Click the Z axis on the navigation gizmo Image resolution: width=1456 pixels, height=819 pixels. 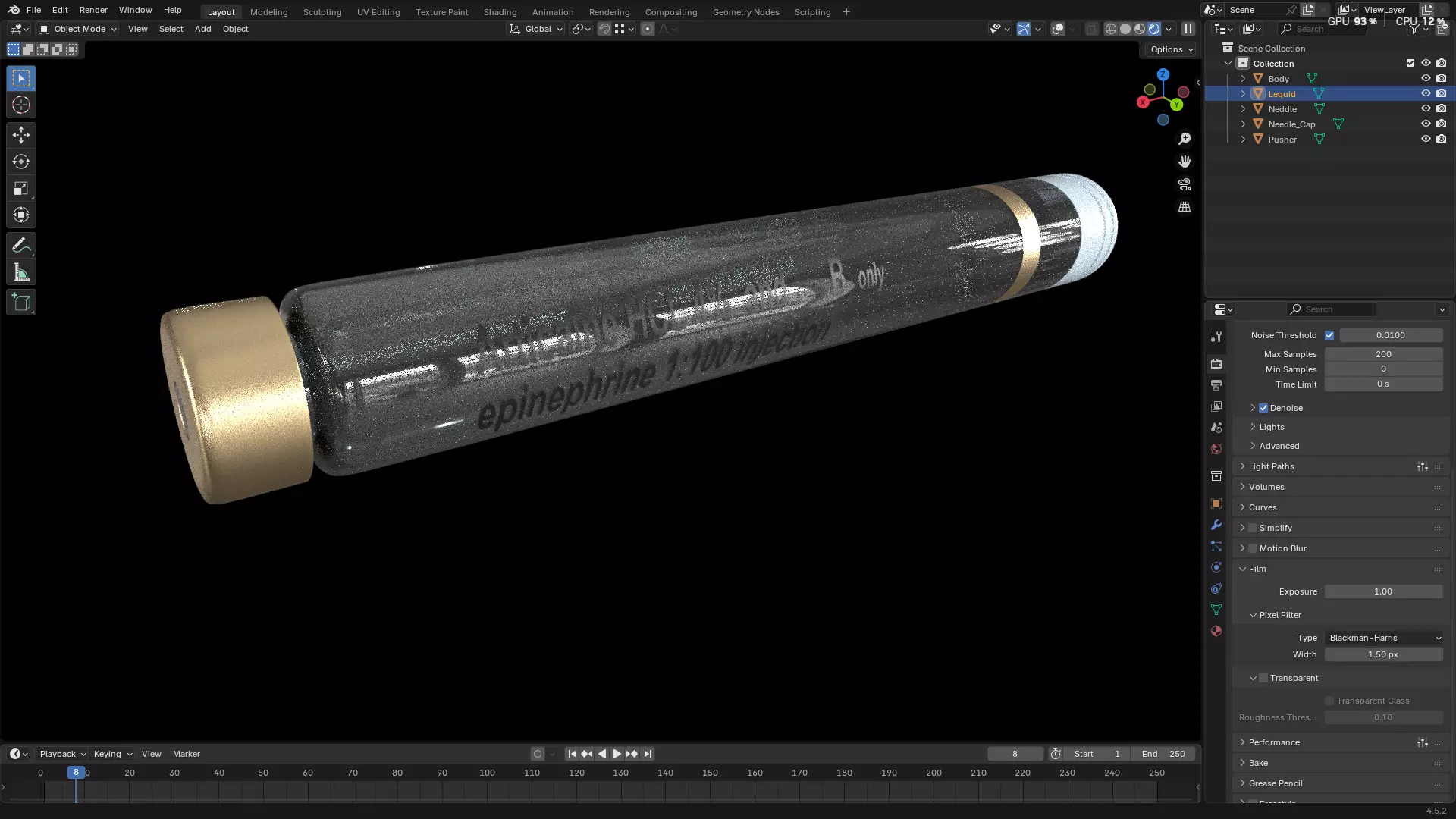1163,74
